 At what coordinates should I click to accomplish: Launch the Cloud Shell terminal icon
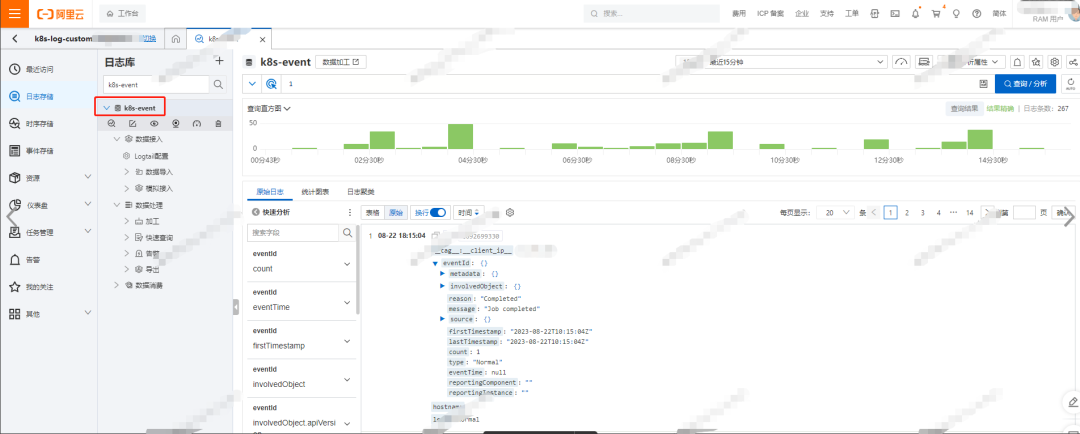click(x=895, y=13)
